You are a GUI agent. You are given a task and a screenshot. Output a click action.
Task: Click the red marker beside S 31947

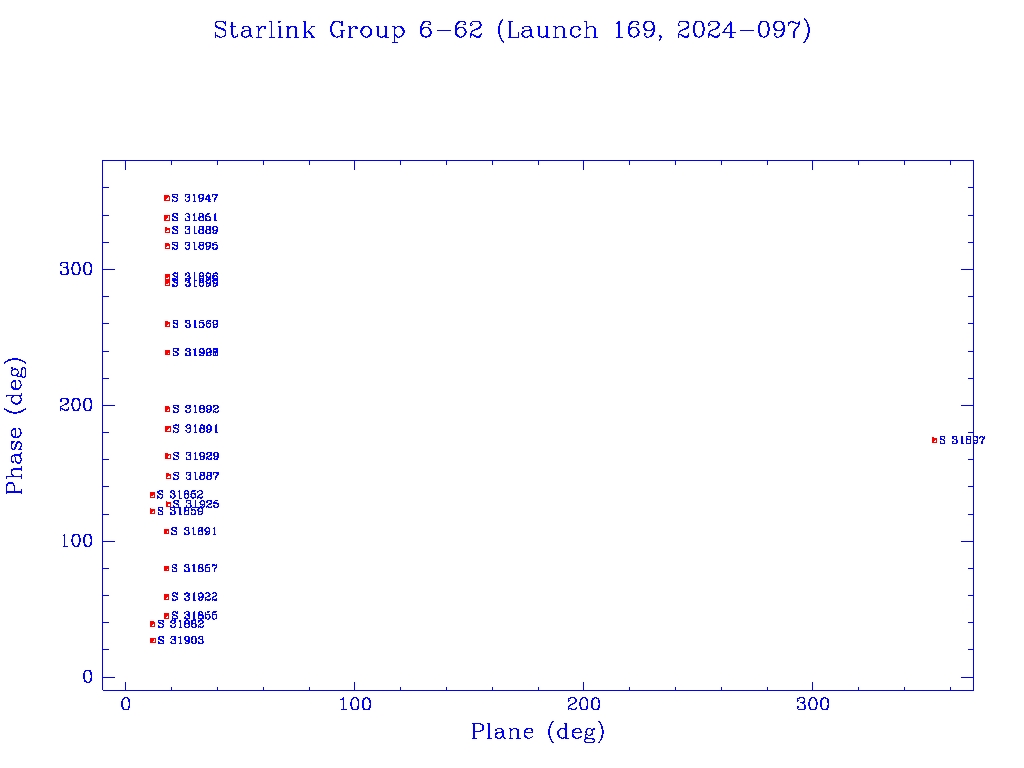167,198
